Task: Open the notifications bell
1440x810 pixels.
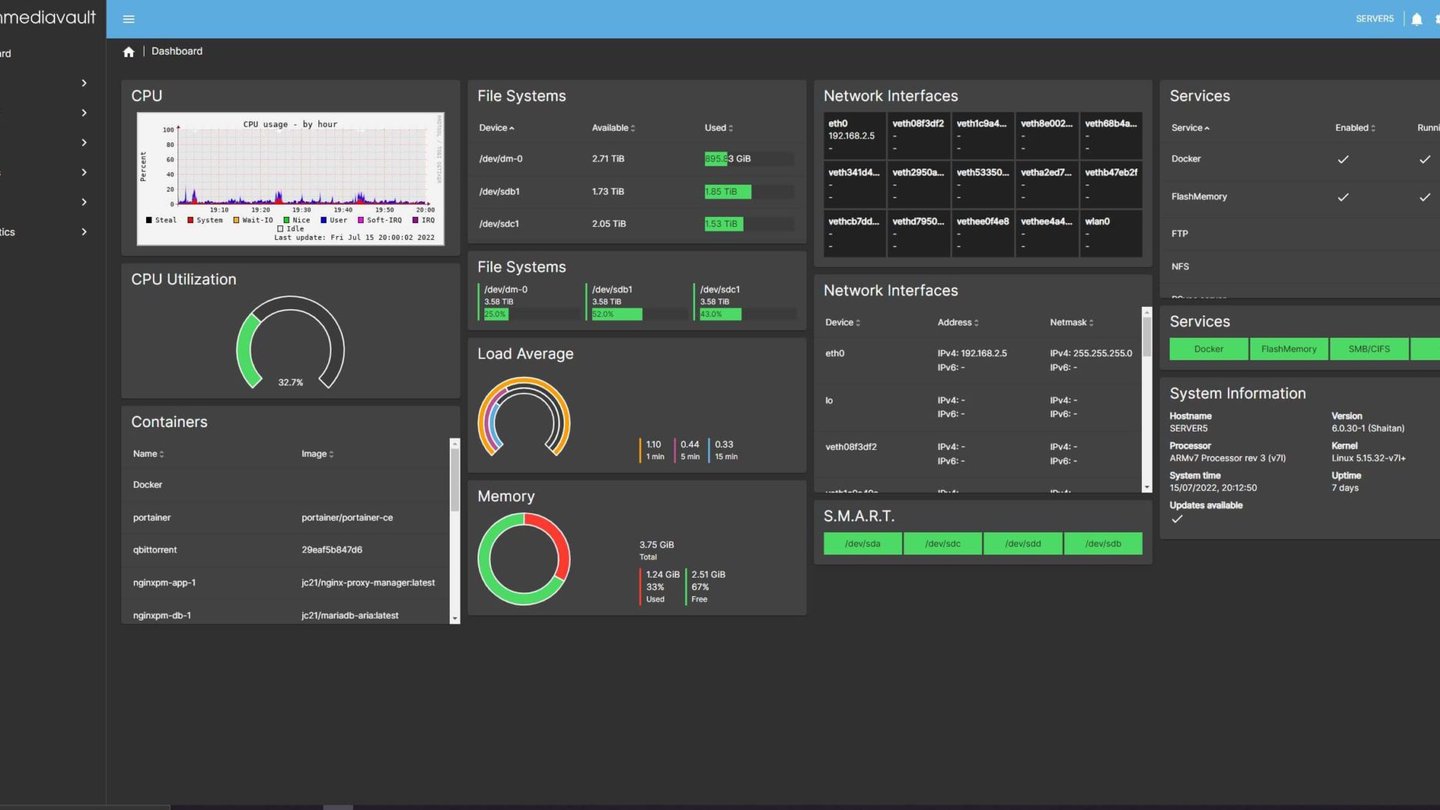Action: [1416, 19]
